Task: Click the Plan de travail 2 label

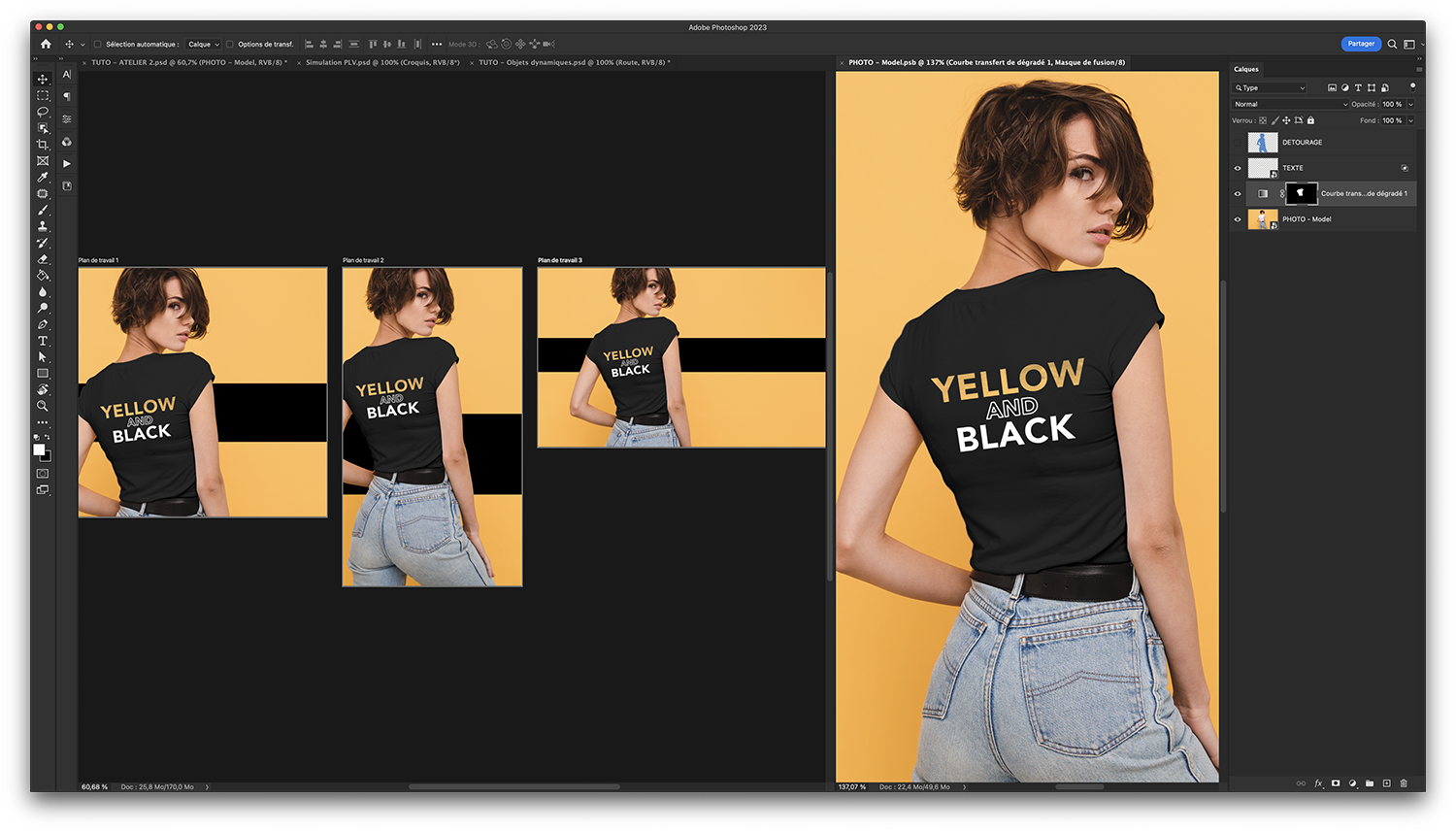Action: [x=363, y=260]
